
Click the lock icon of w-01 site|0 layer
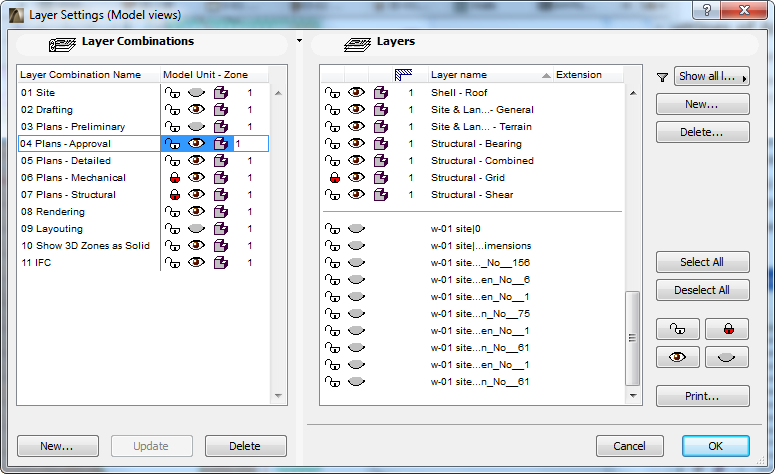(x=332, y=229)
